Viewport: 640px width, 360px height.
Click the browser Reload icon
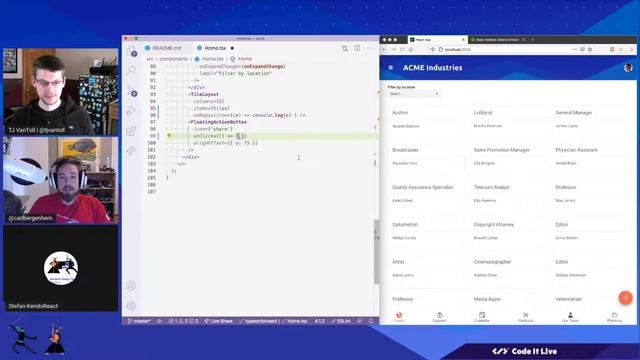pos(402,49)
